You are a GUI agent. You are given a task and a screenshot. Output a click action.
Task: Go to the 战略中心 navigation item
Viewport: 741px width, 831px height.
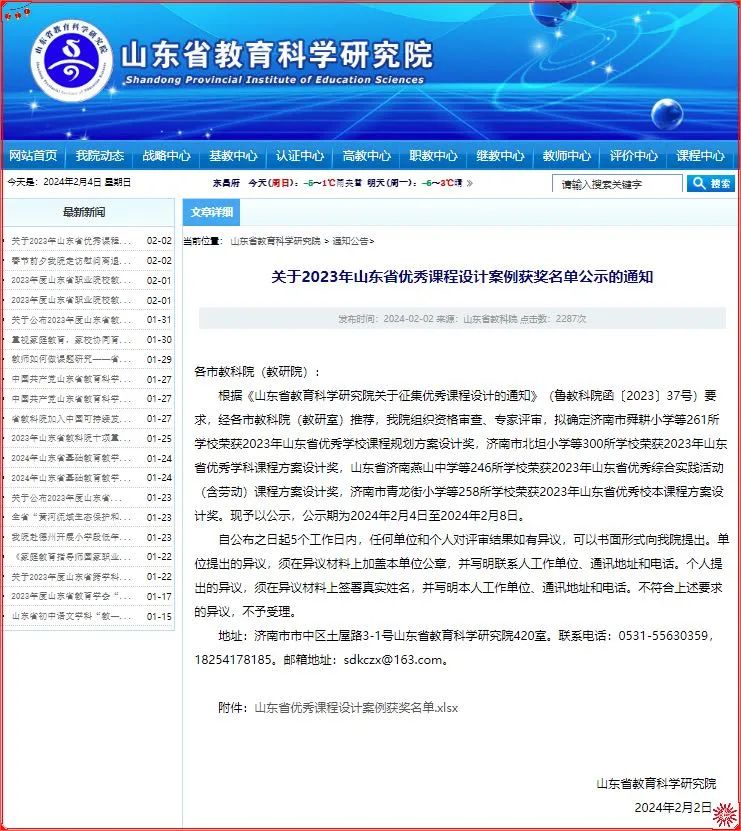tap(166, 155)
